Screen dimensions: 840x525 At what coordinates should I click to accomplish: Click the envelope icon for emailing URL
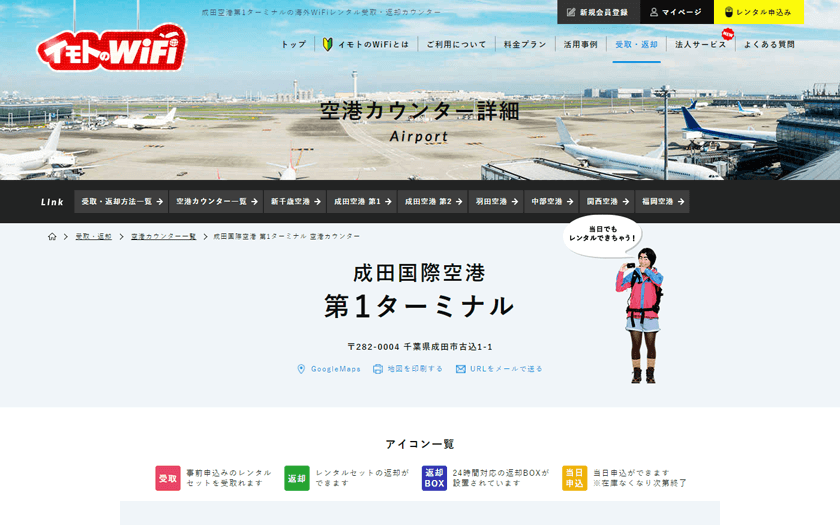[x=461, y=369]
